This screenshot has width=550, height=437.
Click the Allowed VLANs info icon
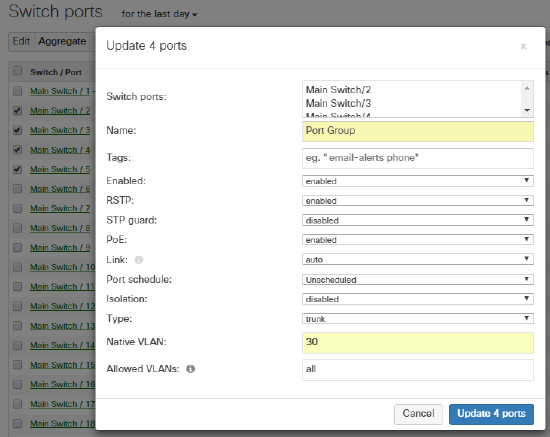[190, 369]
